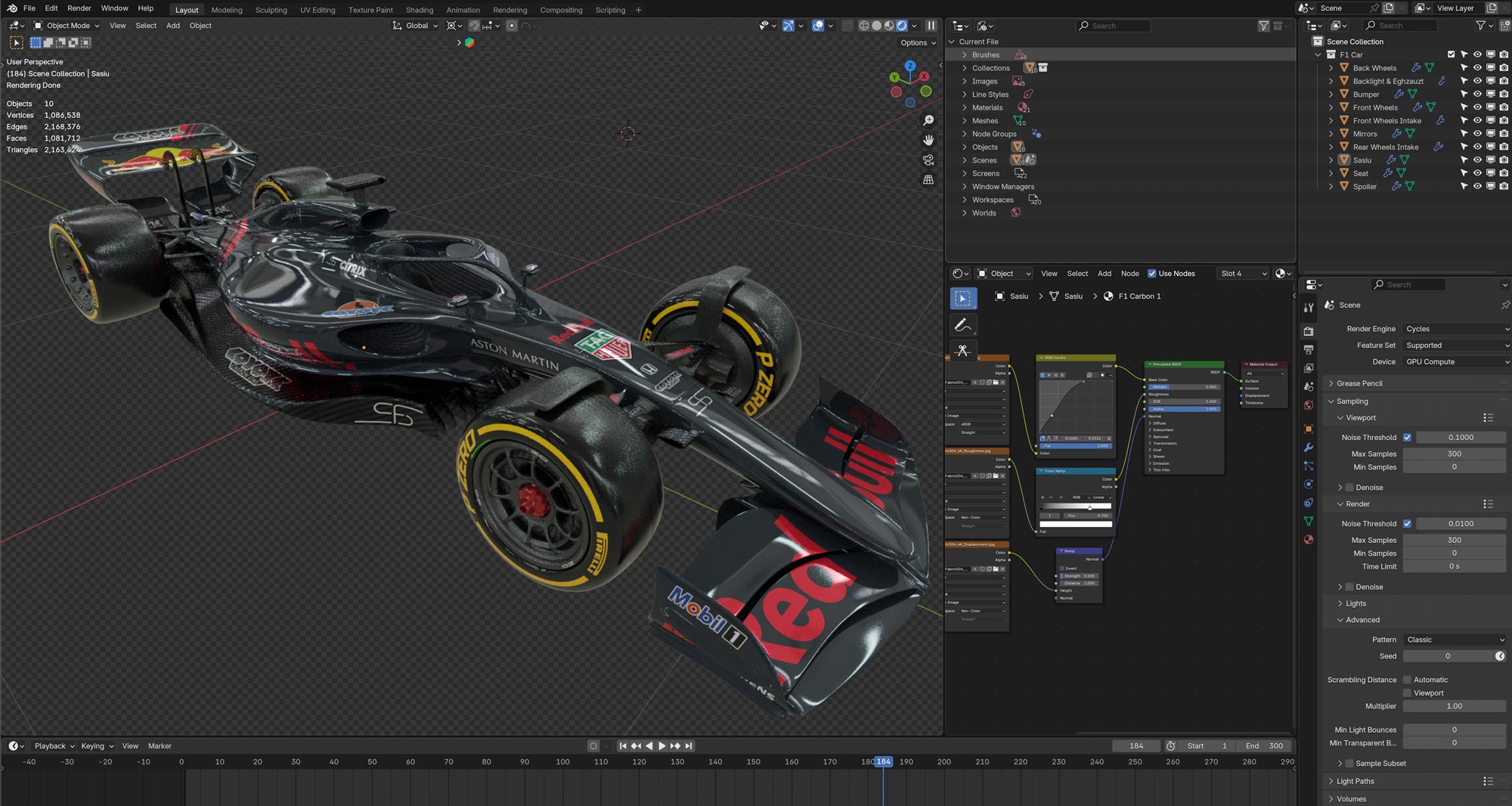Open the Render menu in top bar
The image size is (1512, 806).
coord(79,8)
